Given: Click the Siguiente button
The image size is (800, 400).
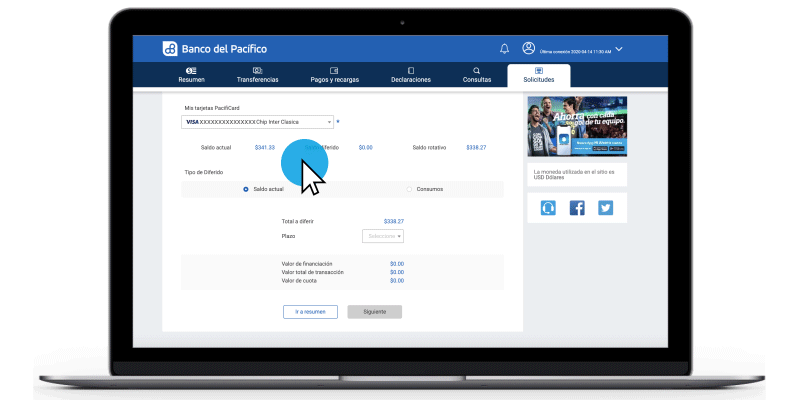Looking at the screenshot, I should [x=374, y=312].
